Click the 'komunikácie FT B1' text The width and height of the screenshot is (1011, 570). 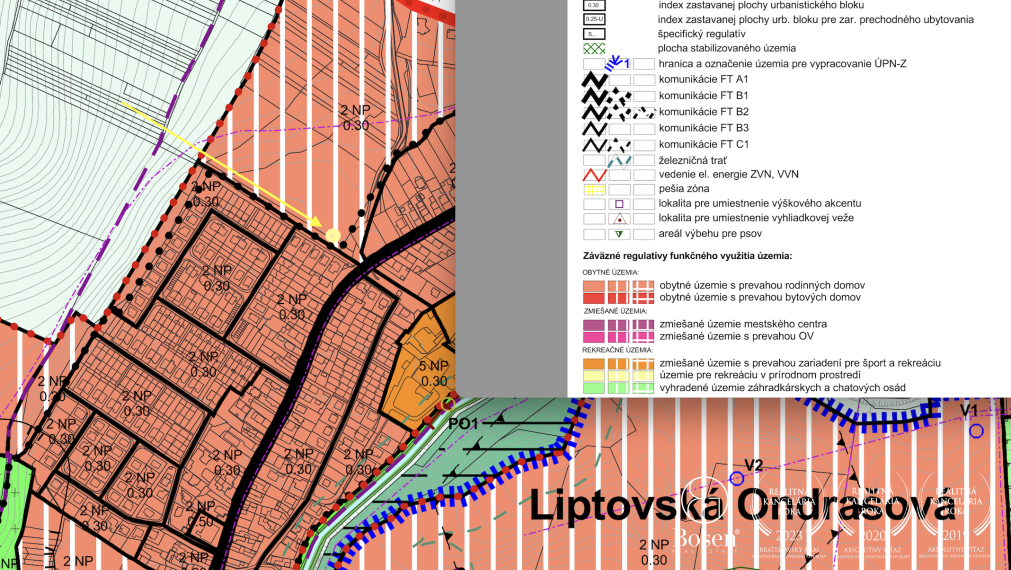[703, 95]
